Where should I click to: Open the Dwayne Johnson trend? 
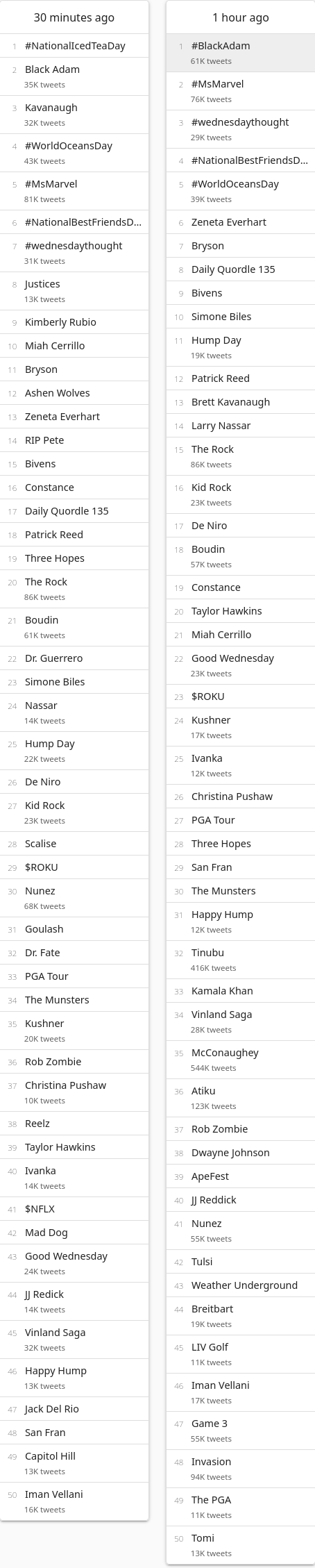(x=241, y=1153)
